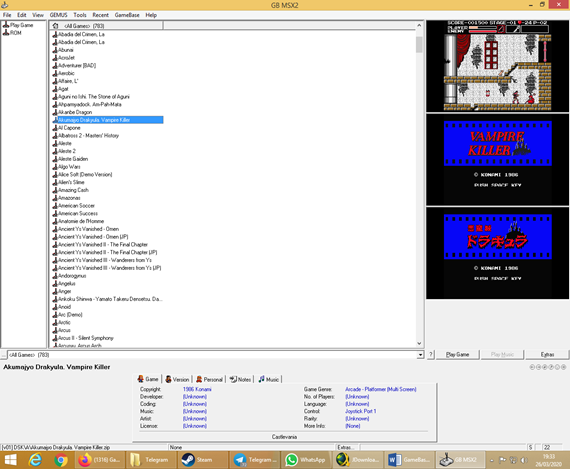
Task: Click the game list scrollbar up arrow
Action: tap(419, 25)
